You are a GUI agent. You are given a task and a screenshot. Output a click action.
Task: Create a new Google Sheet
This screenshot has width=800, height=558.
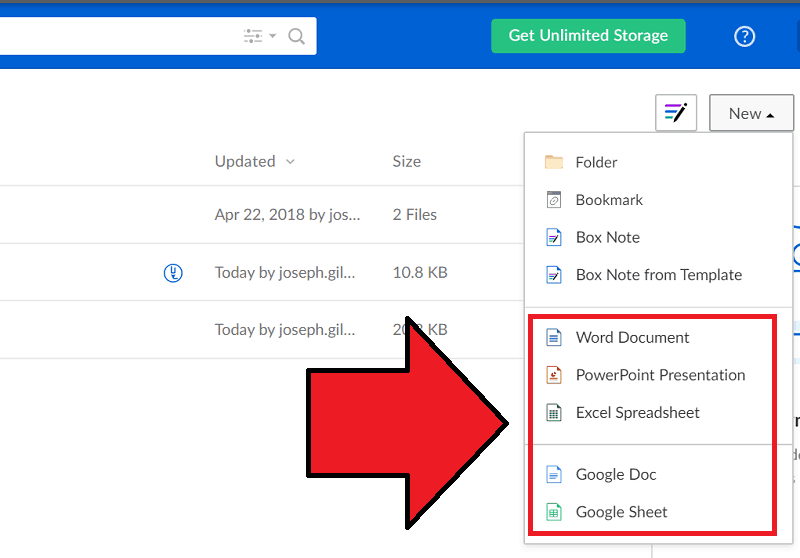[x=658, y=512]
